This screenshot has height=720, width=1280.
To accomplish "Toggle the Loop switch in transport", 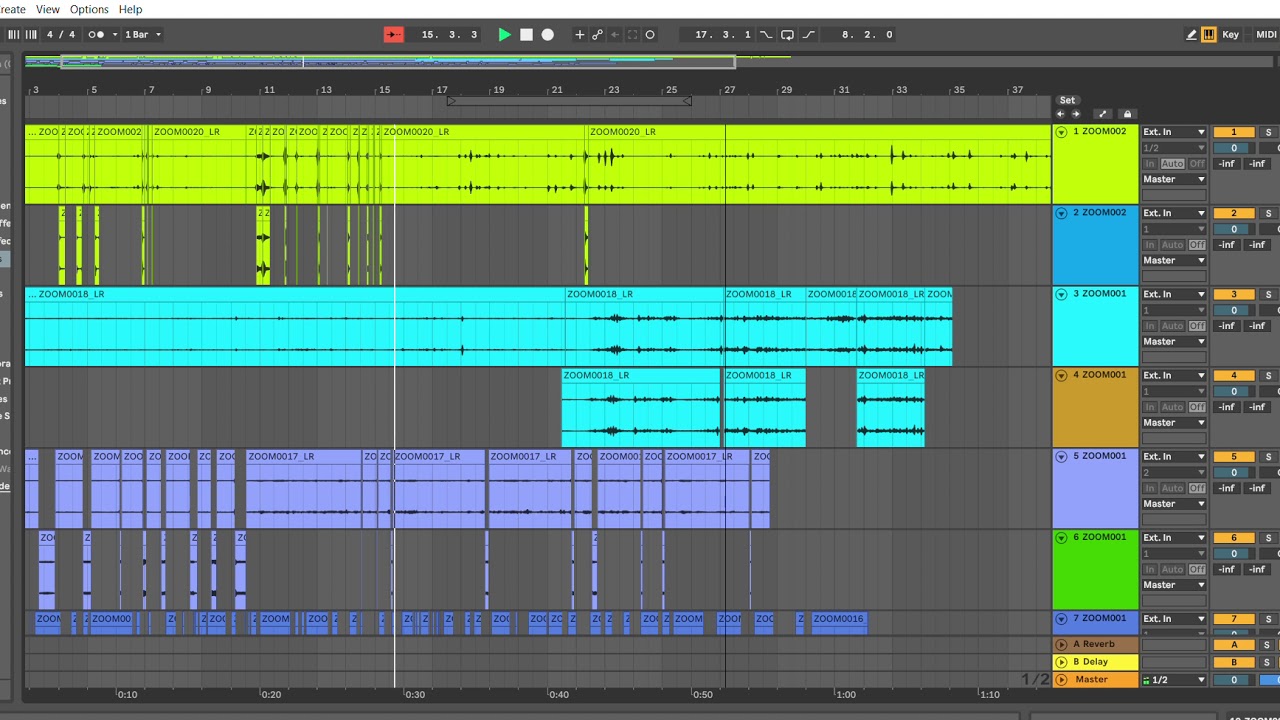I will tap(787, 34).
